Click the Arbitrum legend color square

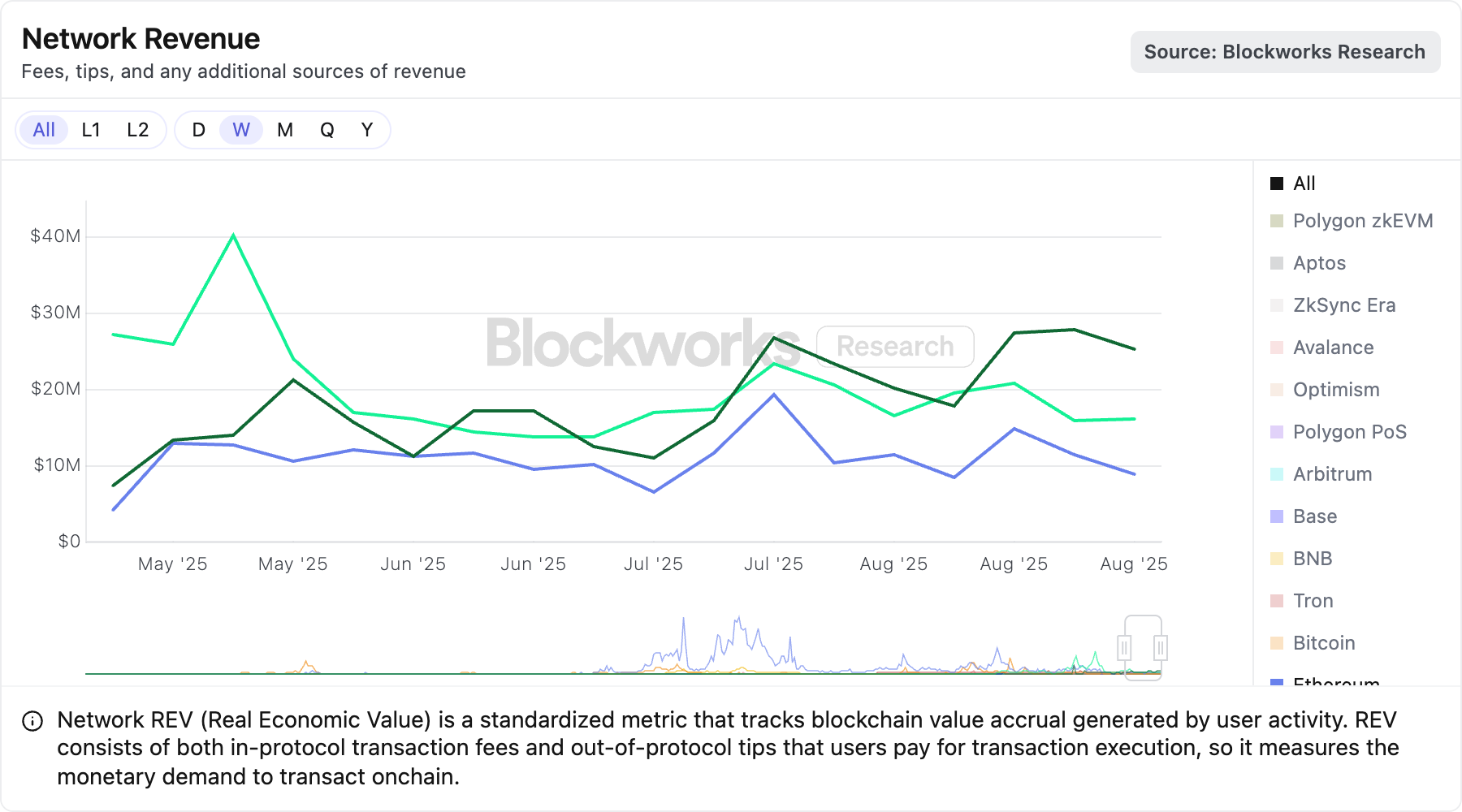click(1277, 474)
